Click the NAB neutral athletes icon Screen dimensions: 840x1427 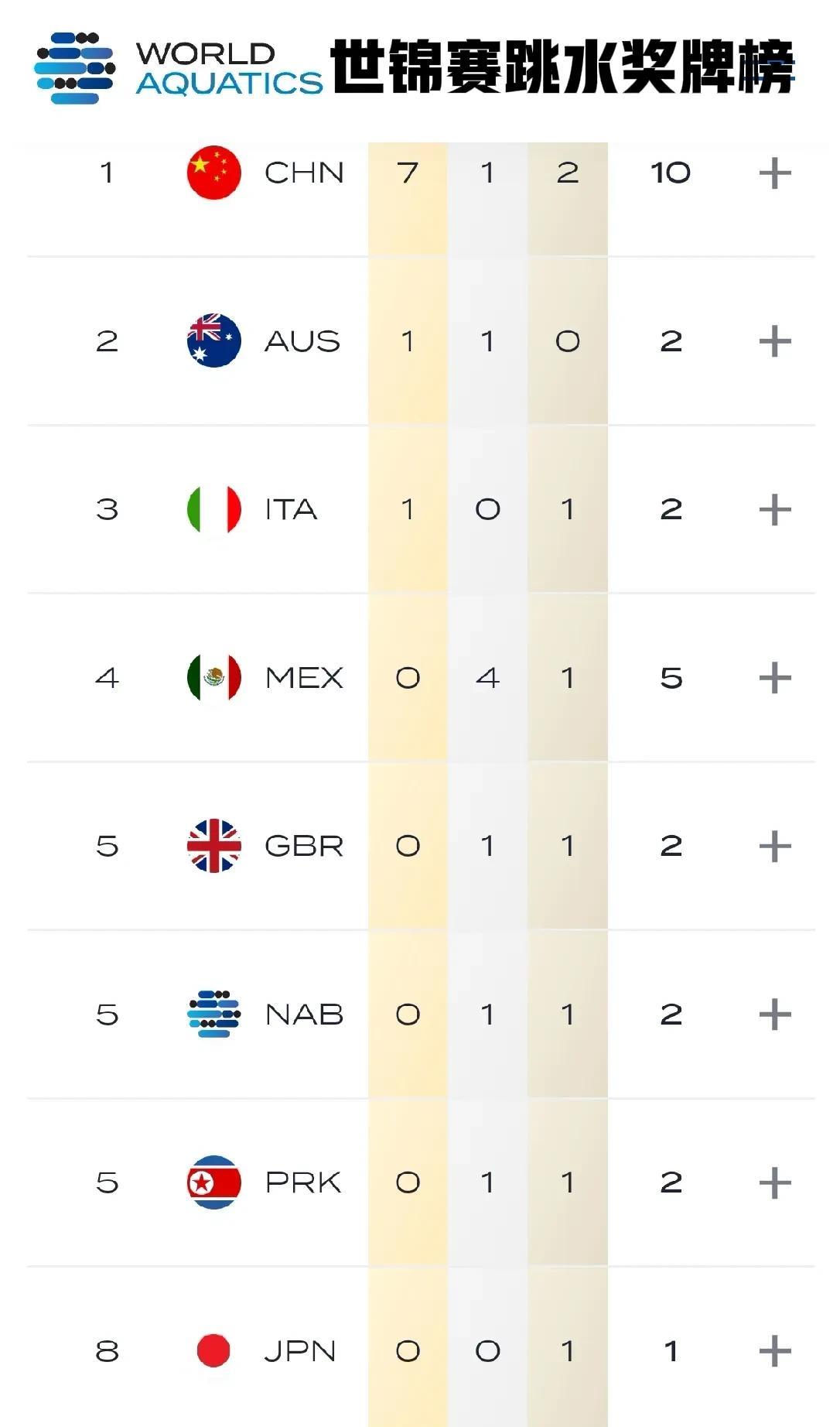click(213, 1014)
